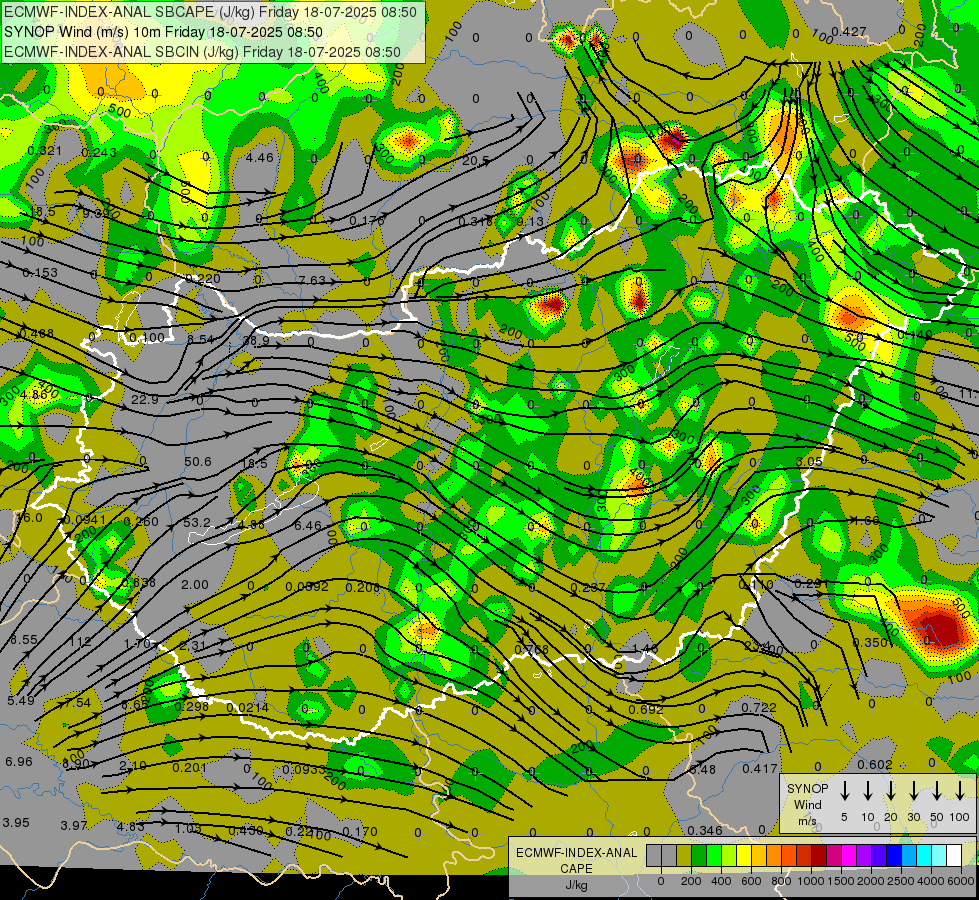Pick the bright magenta swatch right of 1500 tick
Image resolution: width=979 pixels, height=900 pixels.
tap(849, 856)
